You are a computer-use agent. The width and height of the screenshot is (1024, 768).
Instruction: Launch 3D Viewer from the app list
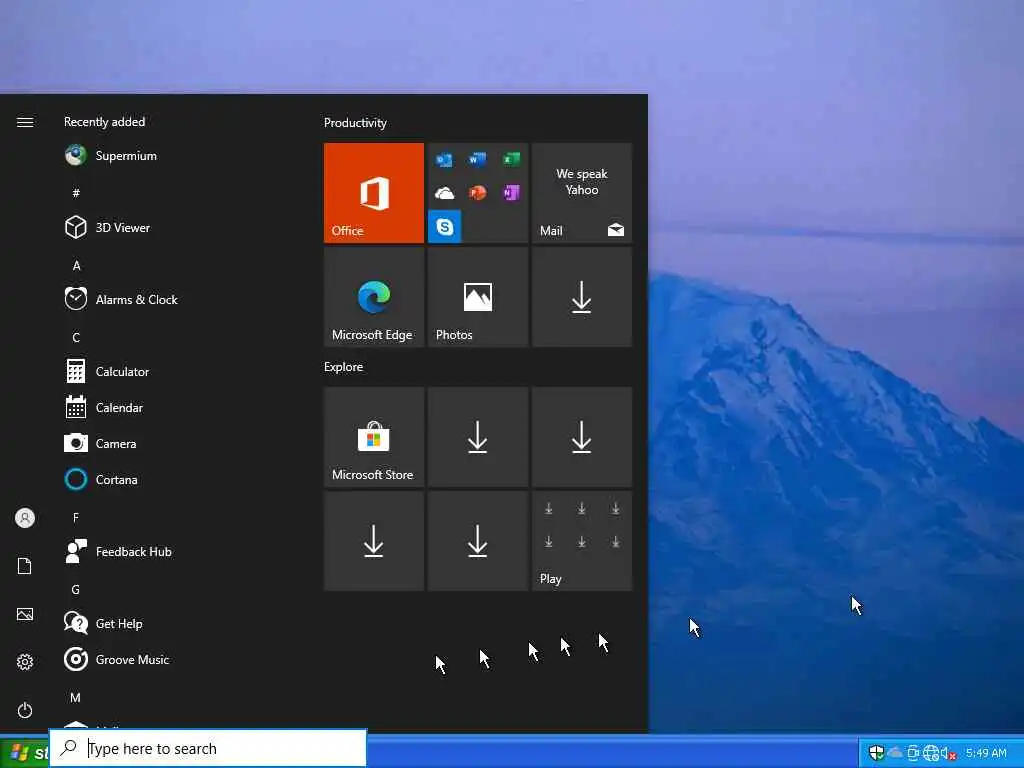point(108,227)
